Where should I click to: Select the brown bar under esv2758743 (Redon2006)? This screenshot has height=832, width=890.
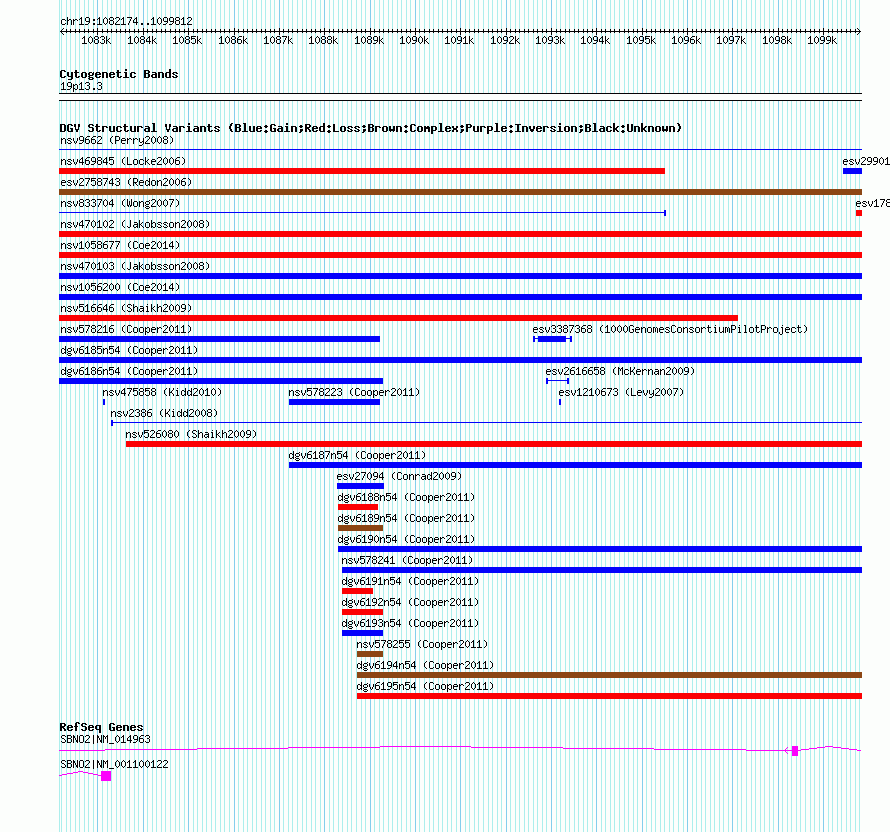tap(460, 192)
